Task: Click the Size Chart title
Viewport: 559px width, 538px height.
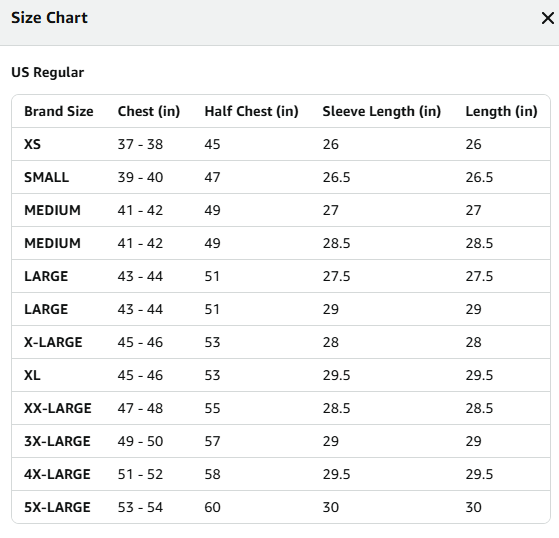Action: point(49,18)
